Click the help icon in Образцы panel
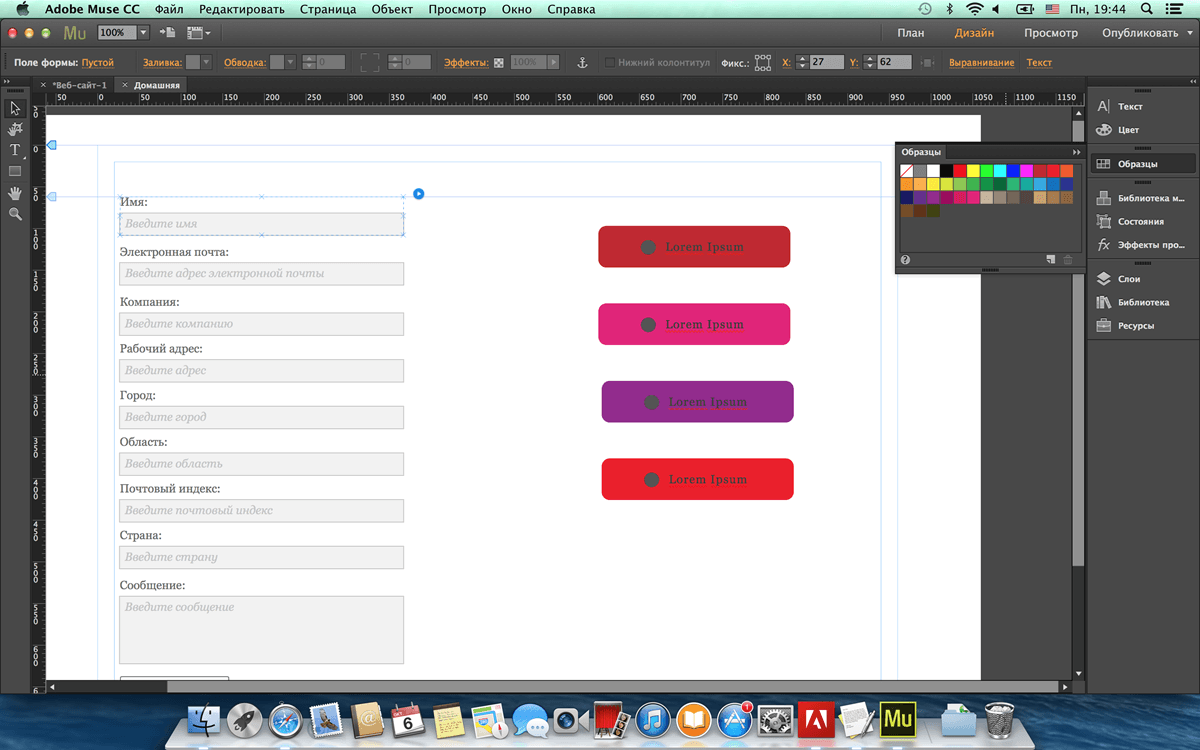This screenshot has height=750, width=1200. pyautogui.click(x=905, y=260)
